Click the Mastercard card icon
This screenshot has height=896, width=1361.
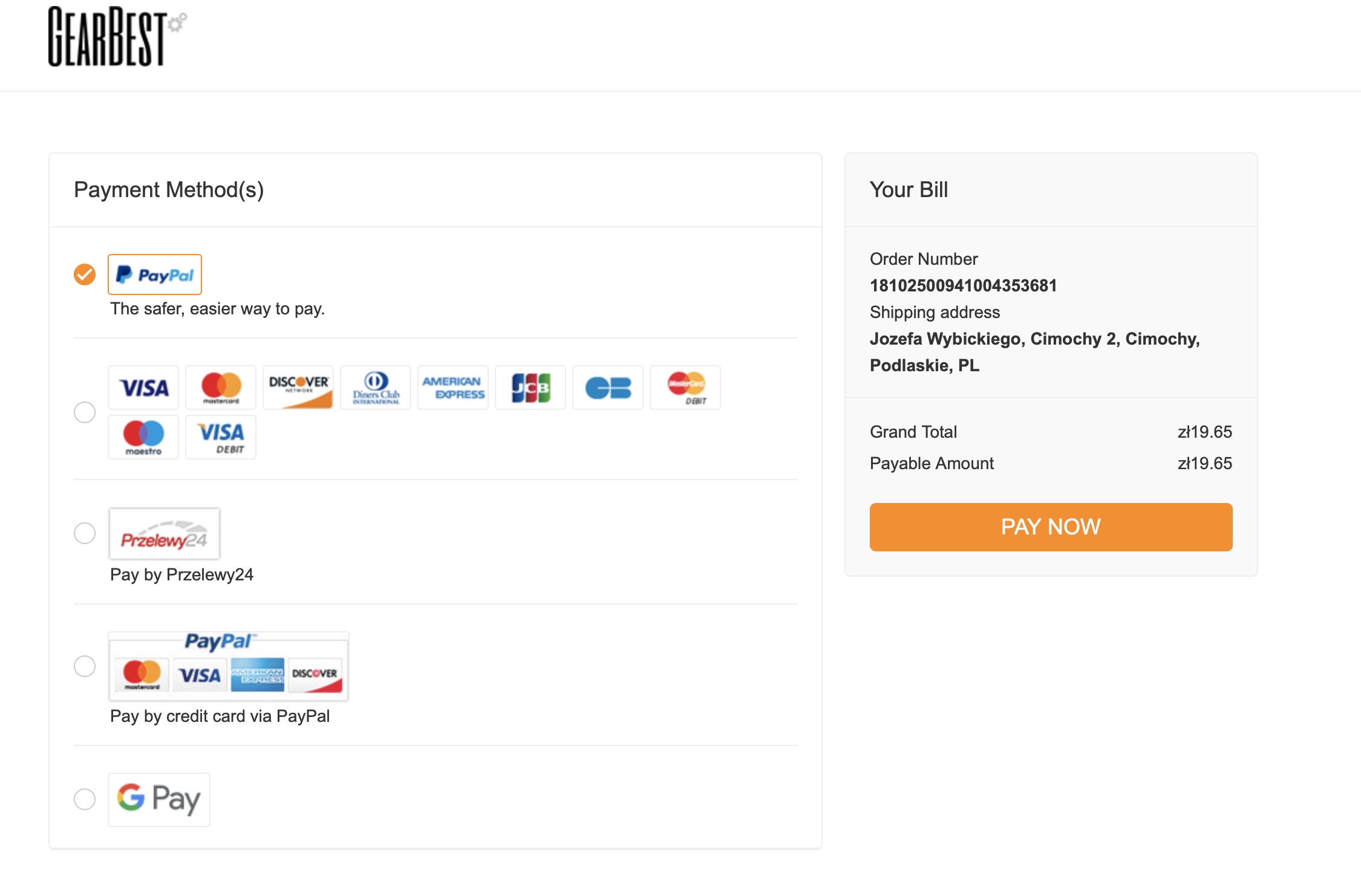(x=221, y=388)
